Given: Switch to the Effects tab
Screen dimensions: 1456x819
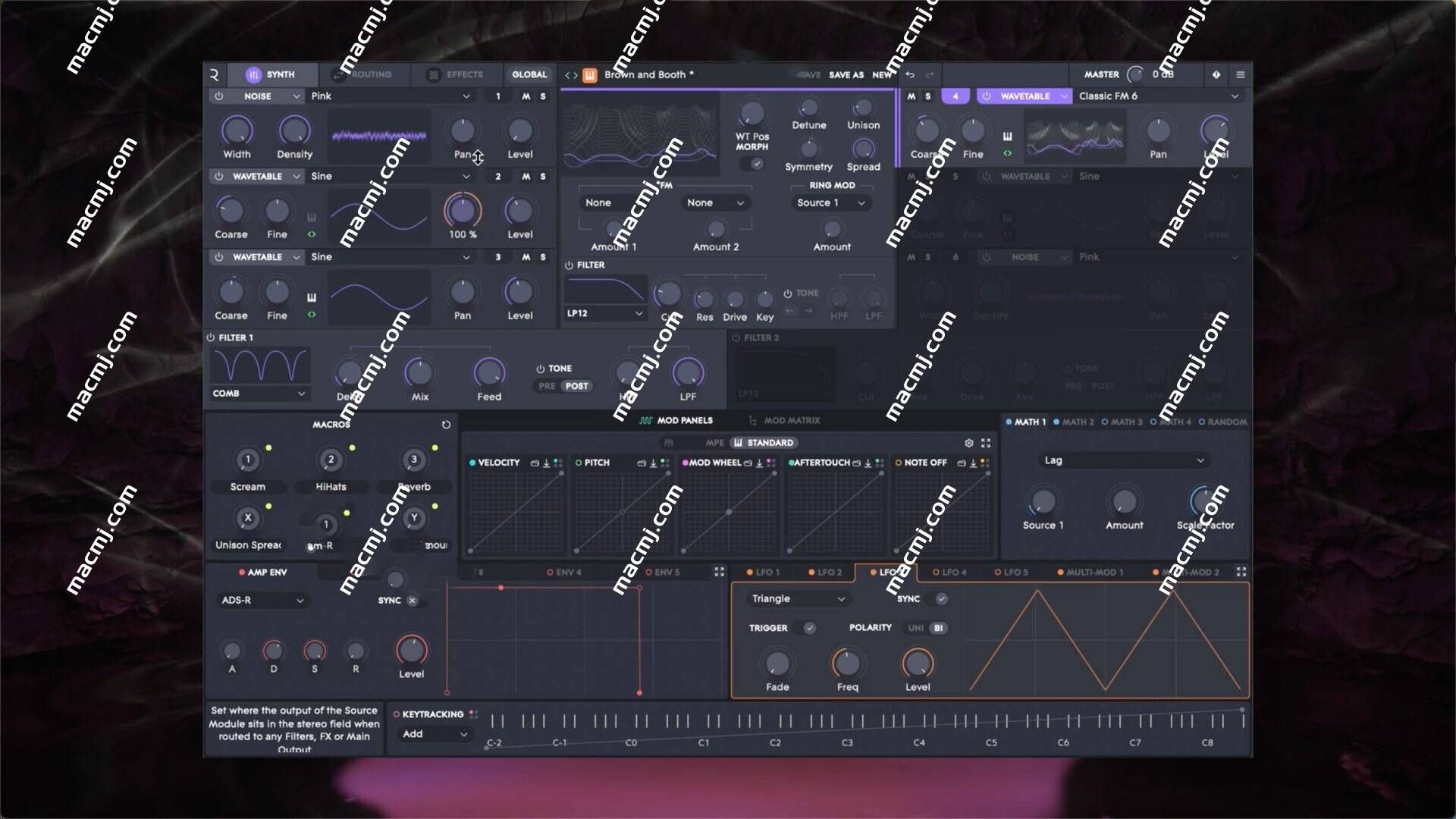Looking at the screenshot, I should point(456,74).
